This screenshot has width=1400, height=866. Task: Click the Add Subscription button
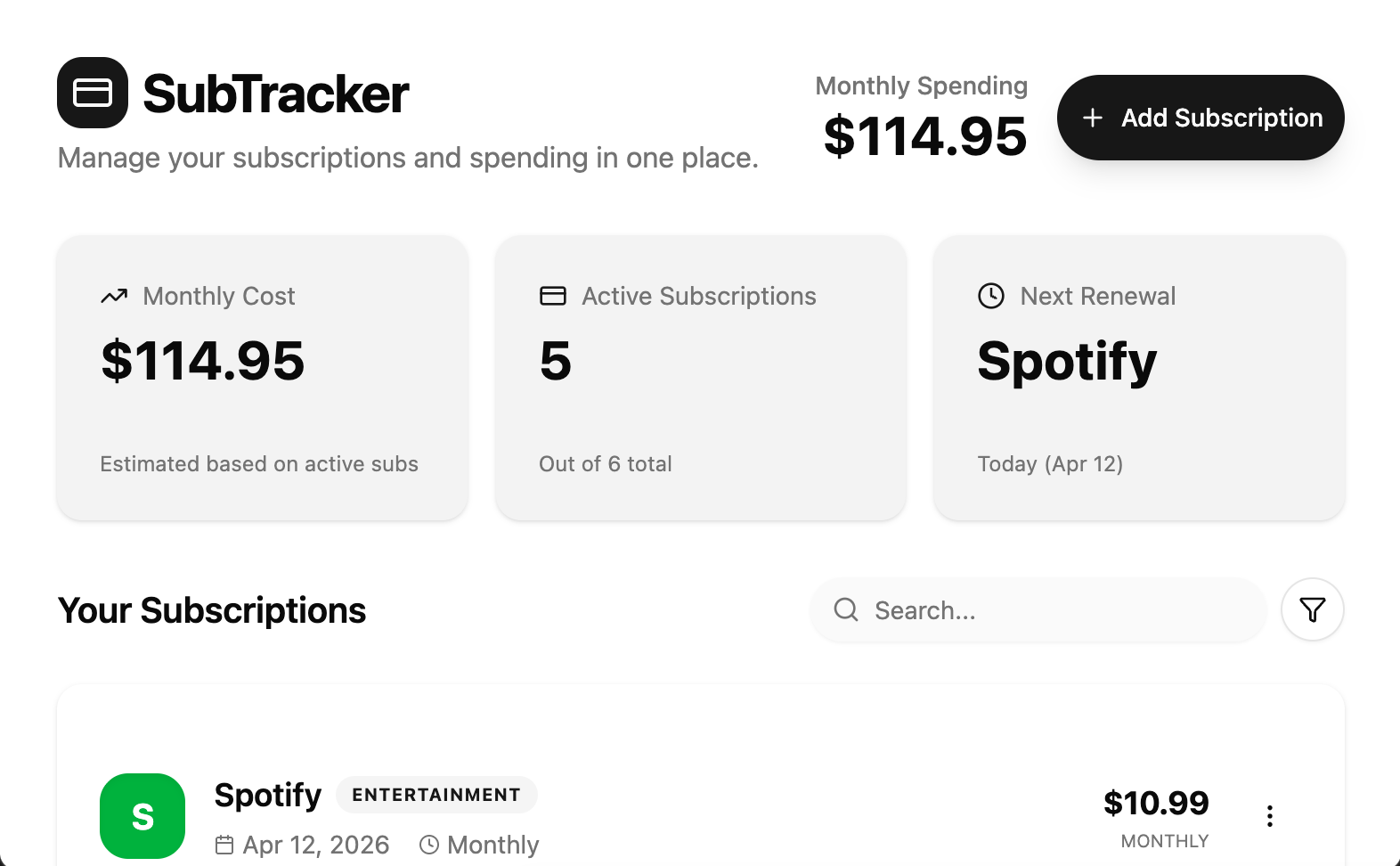pos(1200,118)
